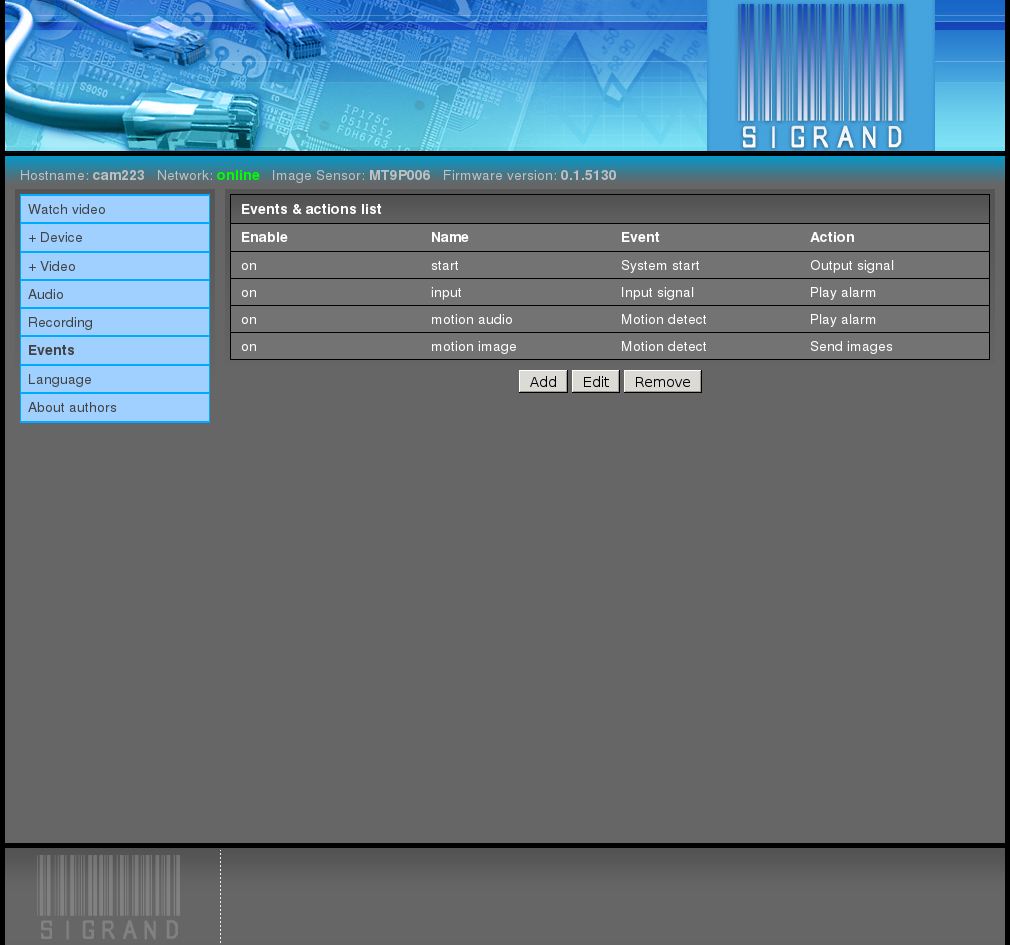Screen dimensions: 1010x945
Task: Click 'Motion detect' in the motion image row
Action: pos(663,347)
